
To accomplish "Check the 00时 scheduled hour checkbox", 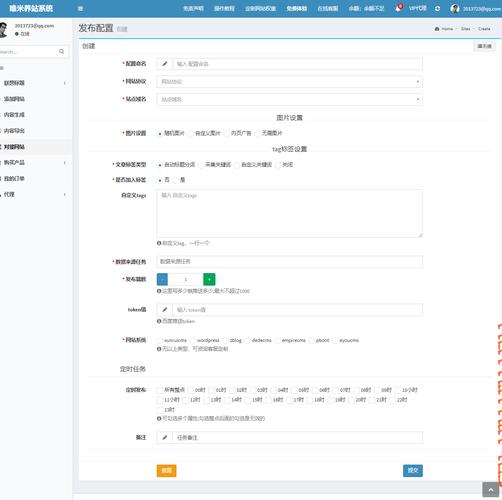I will 191,390.
